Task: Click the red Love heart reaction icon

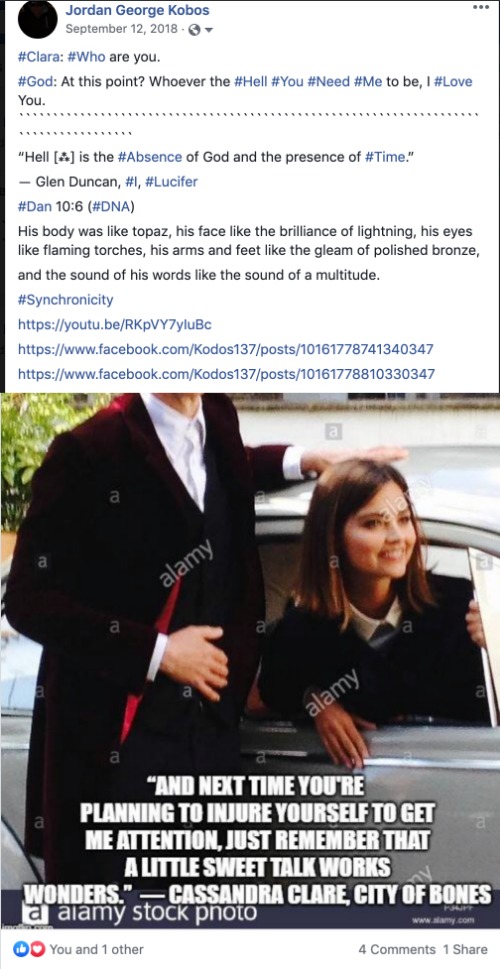Action: point(36,949)
